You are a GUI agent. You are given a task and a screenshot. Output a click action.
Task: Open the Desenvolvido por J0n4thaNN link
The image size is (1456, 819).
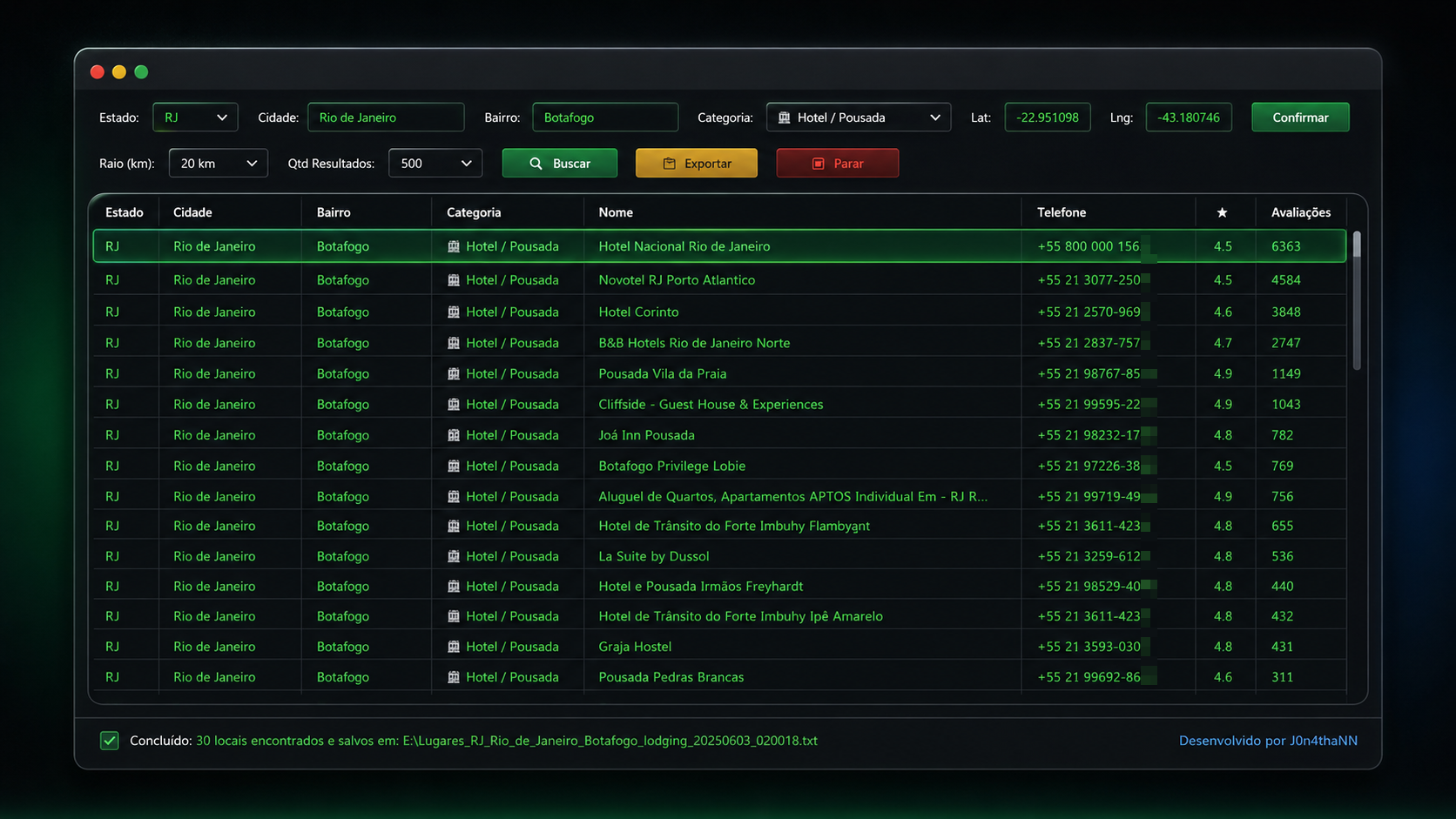click(1268, 741)
